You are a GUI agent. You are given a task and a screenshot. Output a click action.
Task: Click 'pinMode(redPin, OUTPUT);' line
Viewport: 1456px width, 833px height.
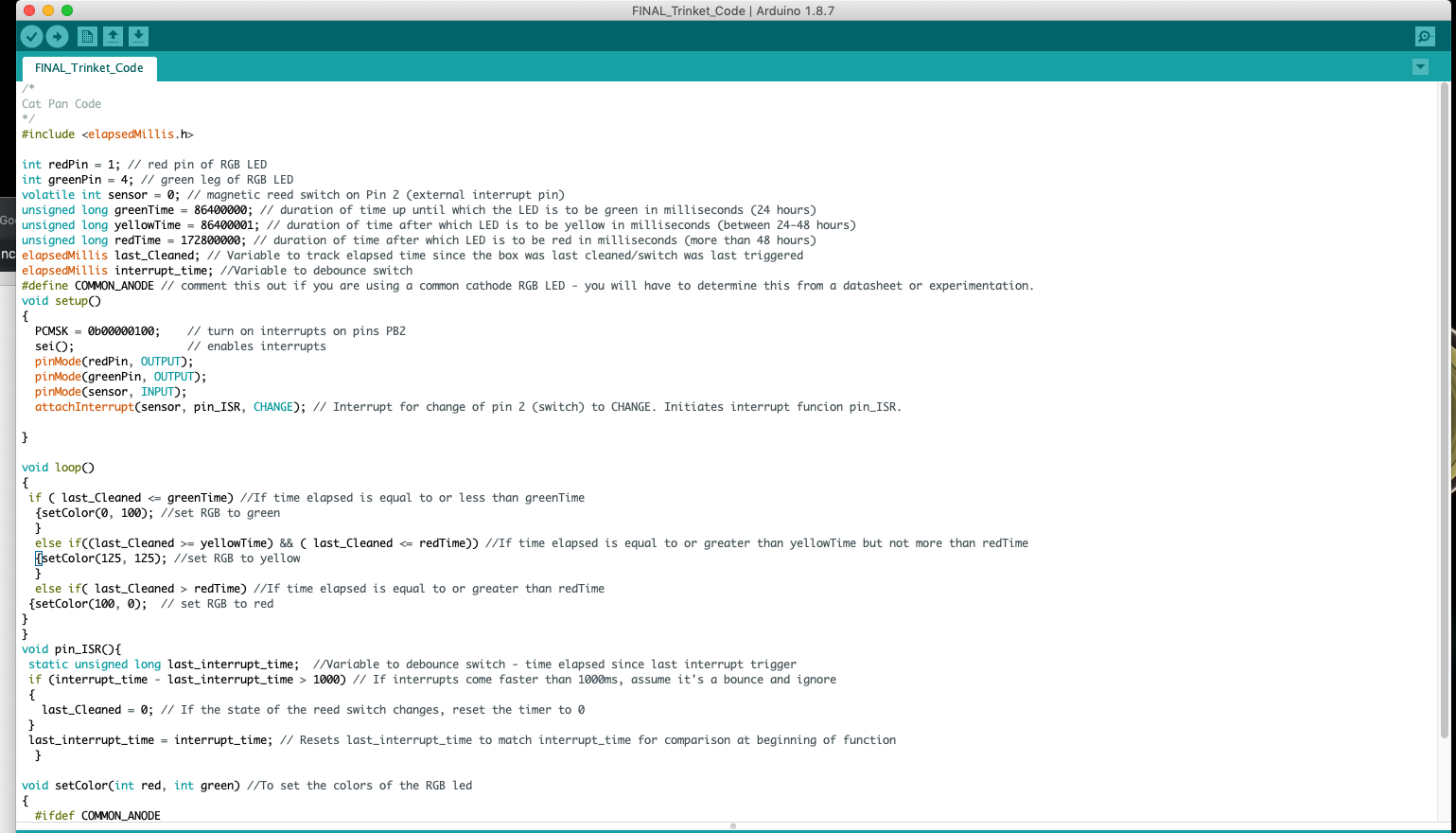pos(114,362)
